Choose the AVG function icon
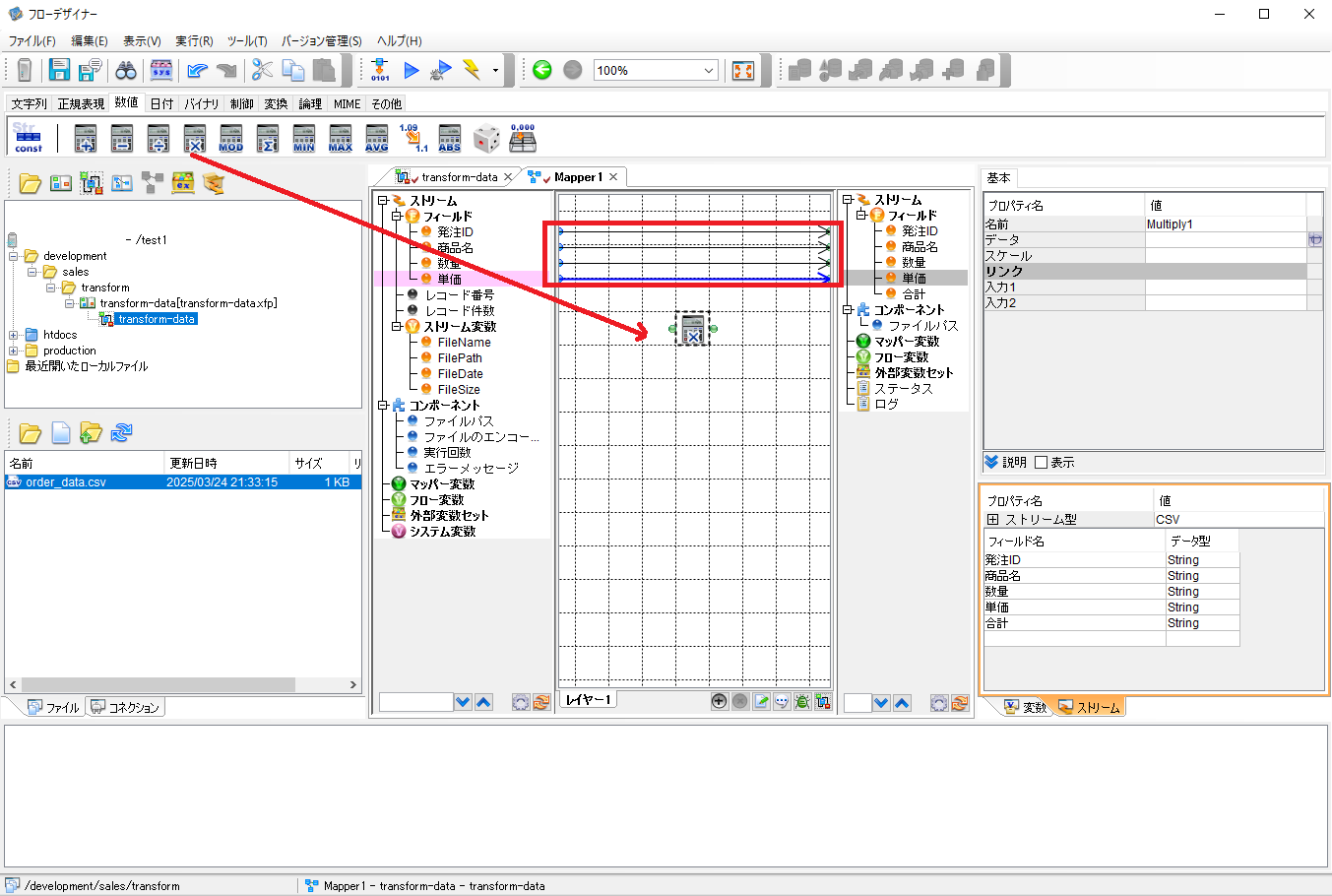Image resolution: width=1332 pixels, height=896 pixels. 377,139
